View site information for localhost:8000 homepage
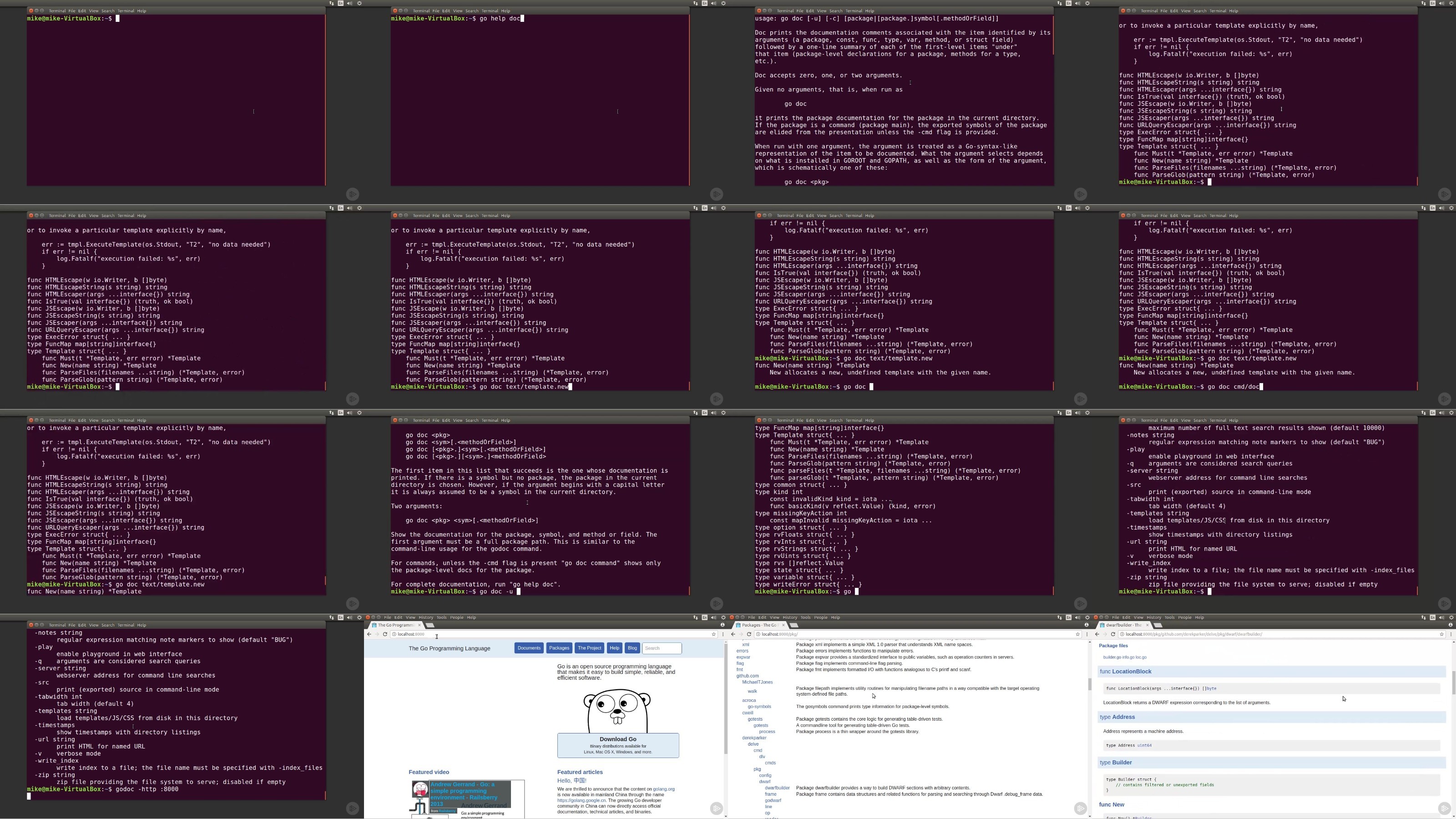 [x=394, y=634]
